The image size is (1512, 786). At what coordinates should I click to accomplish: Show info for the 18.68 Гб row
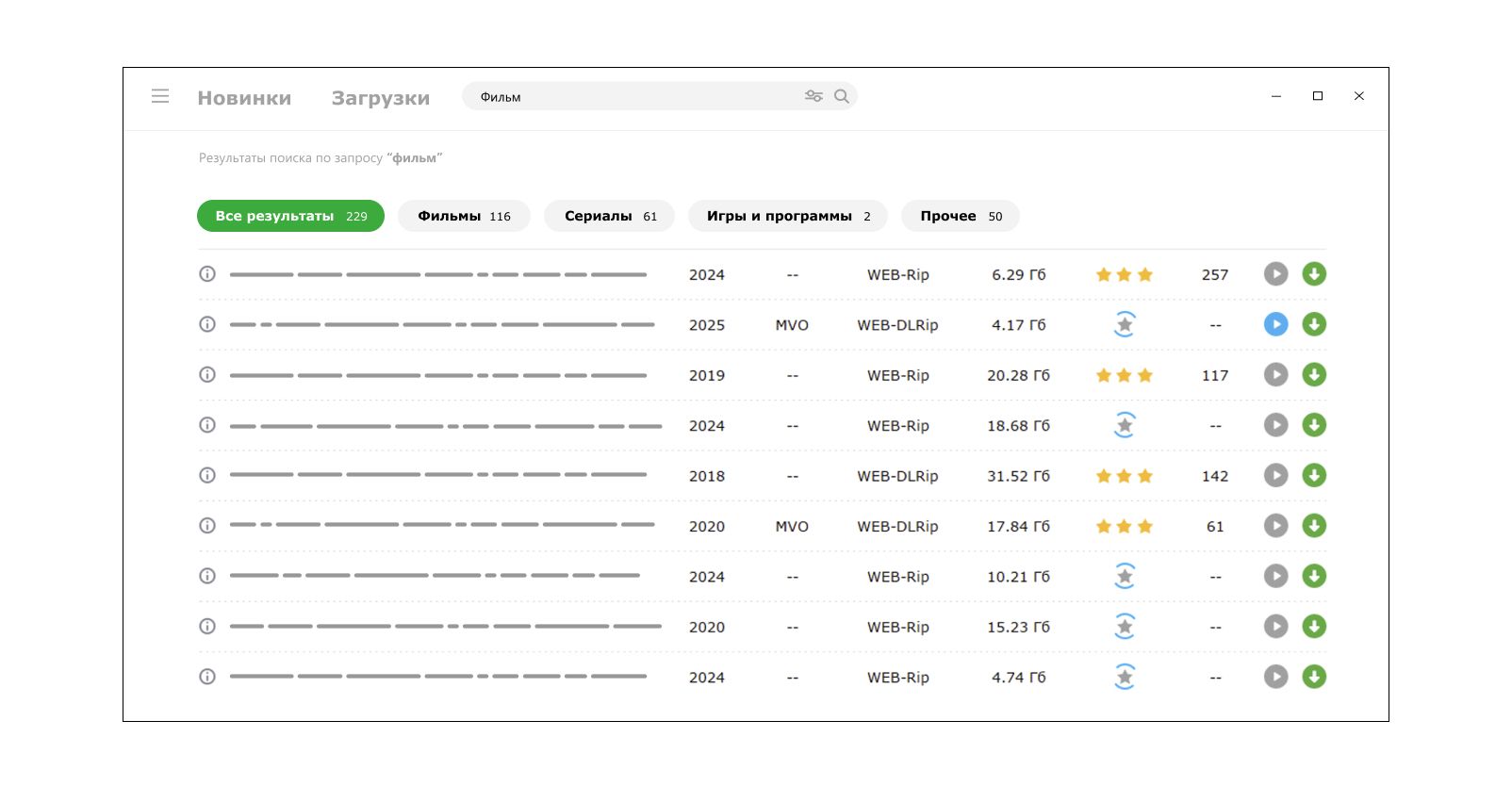pyautogui.click(x=207, y=425)
